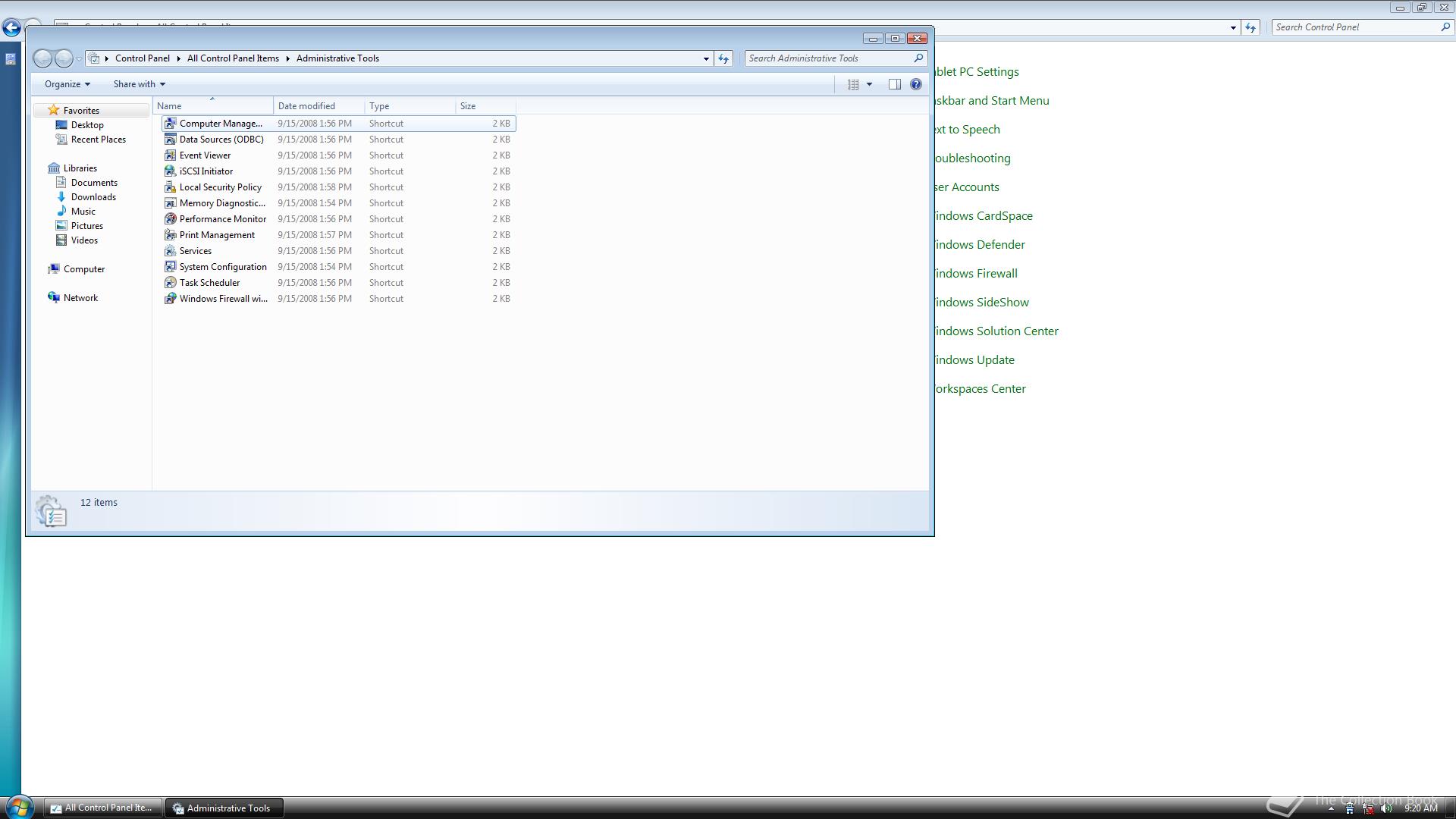Screen dimensions: 1456x819
Task: Select the Event Viewer icon
Action: click(x=171, y=155)
